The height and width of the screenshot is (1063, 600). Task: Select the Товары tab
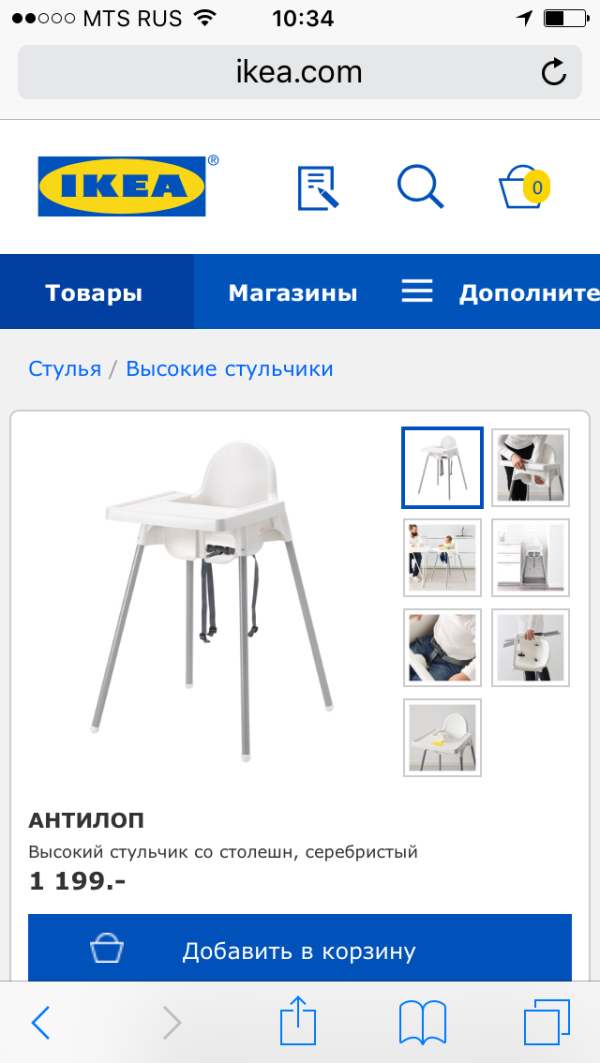[94, 293]
